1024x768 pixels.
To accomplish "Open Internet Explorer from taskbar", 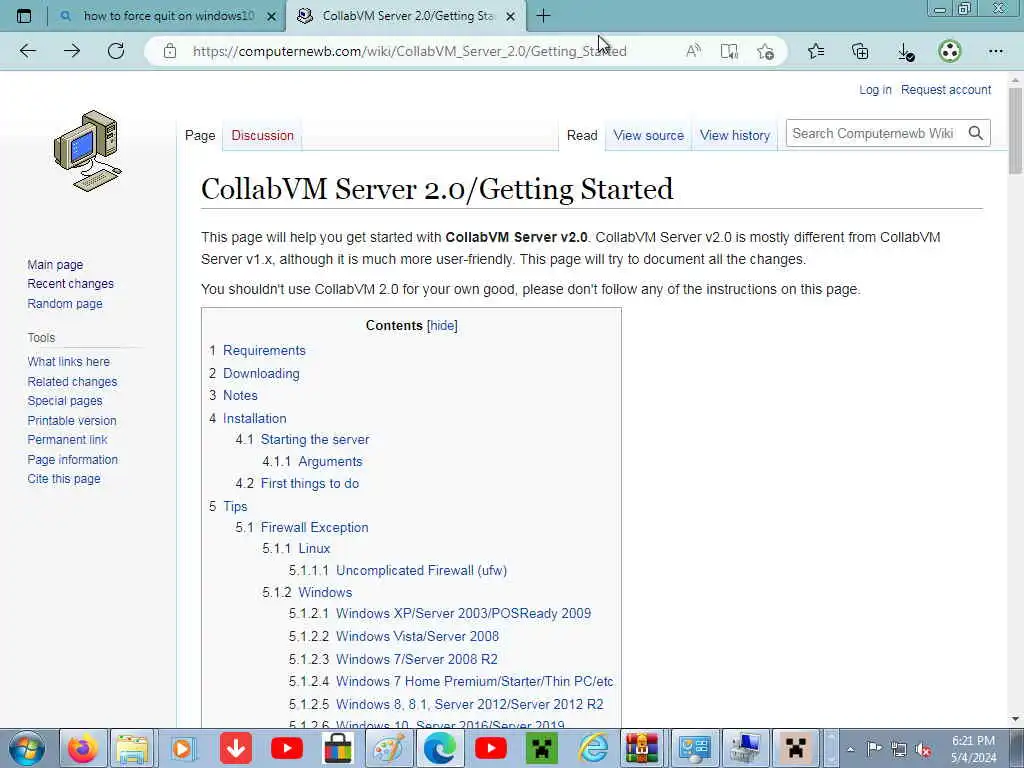I will click(593, 748).
